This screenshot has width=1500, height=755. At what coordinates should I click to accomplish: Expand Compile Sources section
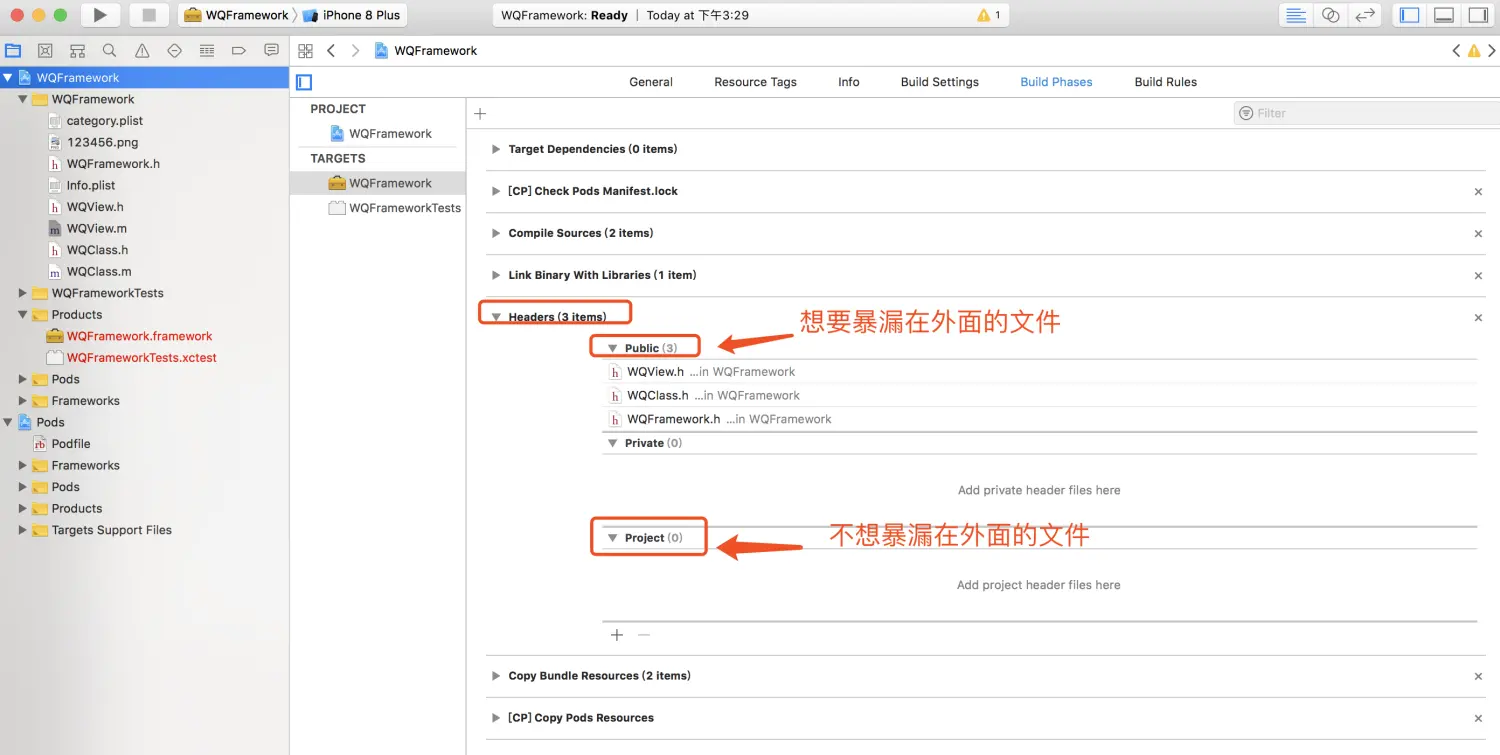tap(495, 233)
